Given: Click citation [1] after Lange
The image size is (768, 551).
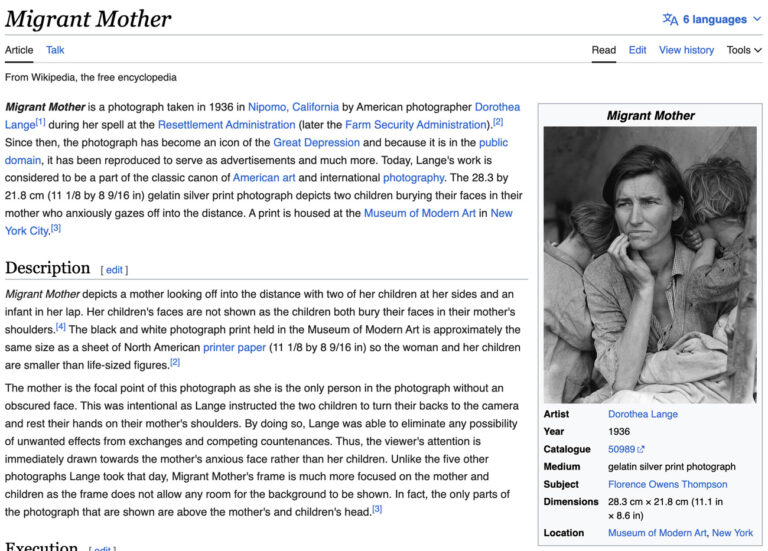Looking at the screenshot, I should [41, 122].
